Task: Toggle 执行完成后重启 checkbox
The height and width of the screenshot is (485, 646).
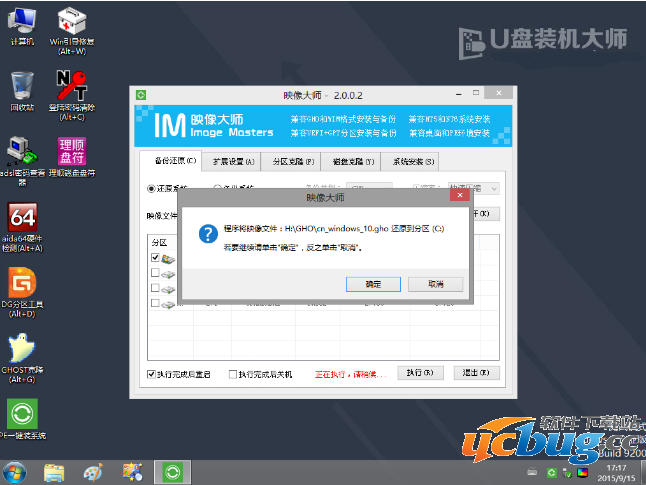Action: (x=151, y=374)
